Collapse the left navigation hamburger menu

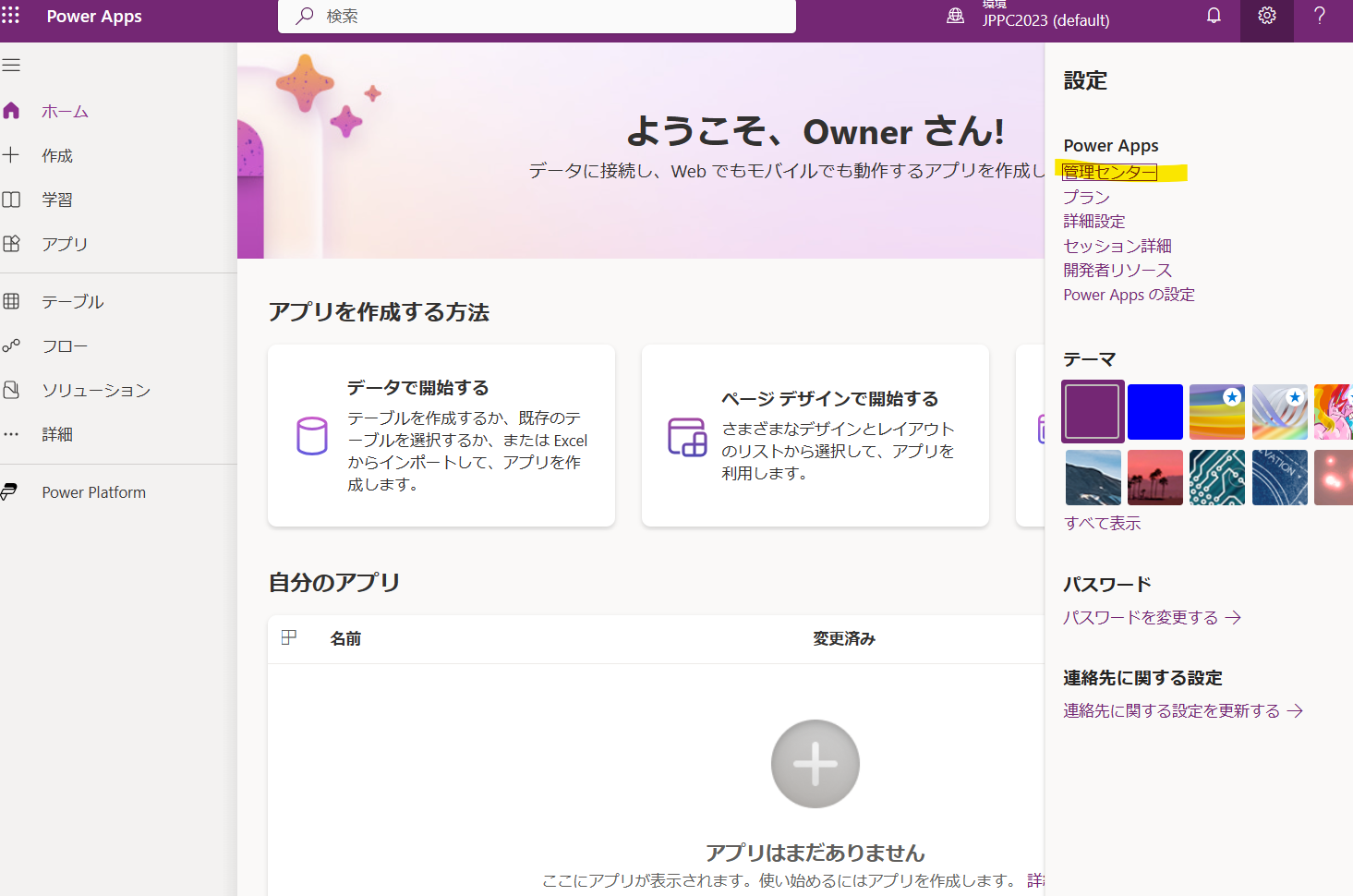pyautogui.click(x=11, y=66)
